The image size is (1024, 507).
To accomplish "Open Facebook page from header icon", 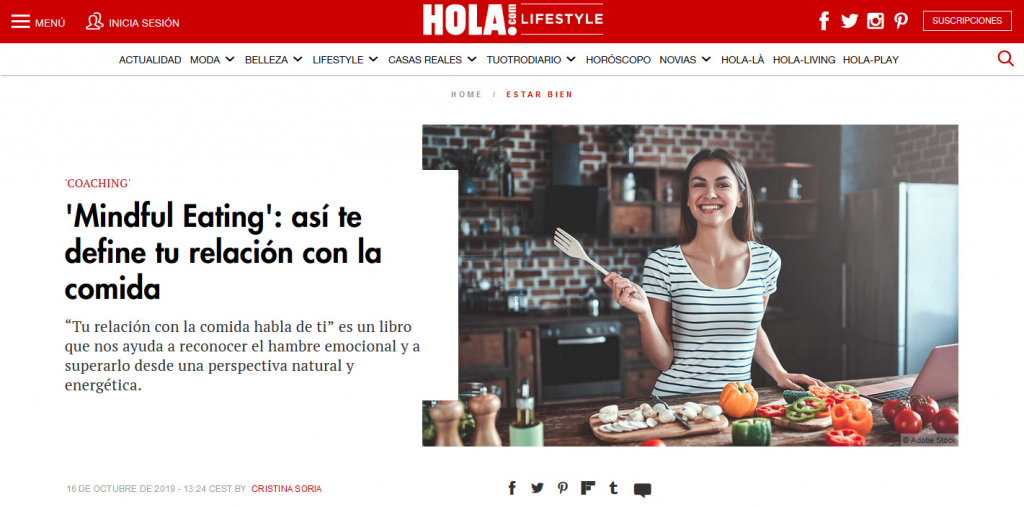I will pos(824,21).
